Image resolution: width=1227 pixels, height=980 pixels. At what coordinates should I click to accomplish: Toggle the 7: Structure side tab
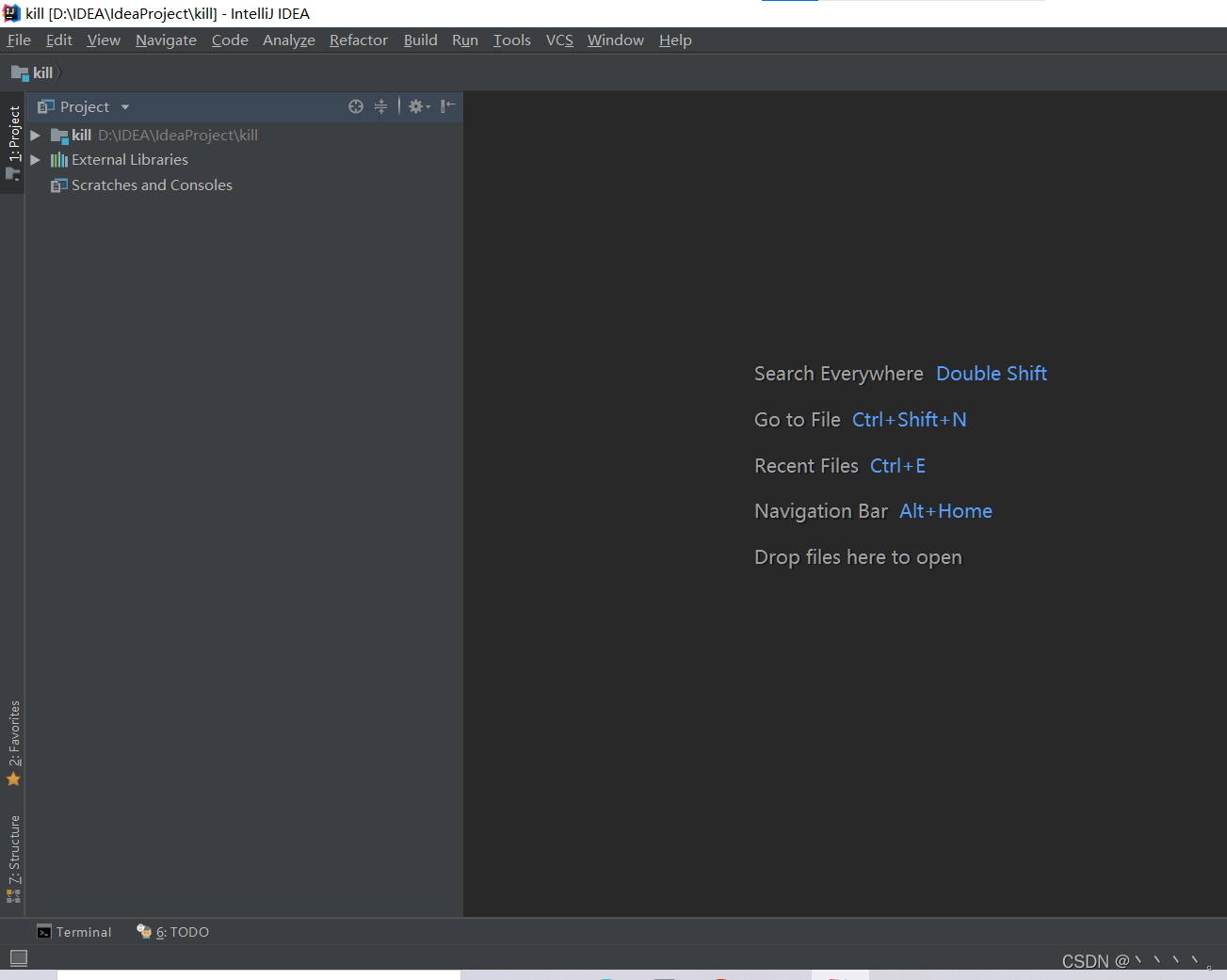tap(13, 859)
